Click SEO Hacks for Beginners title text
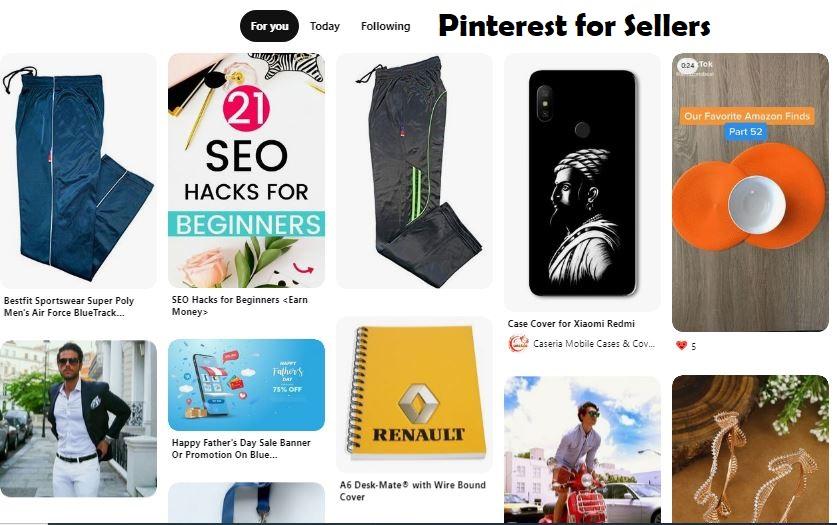This screenshot has width=837, height=525. pos(240,306)
